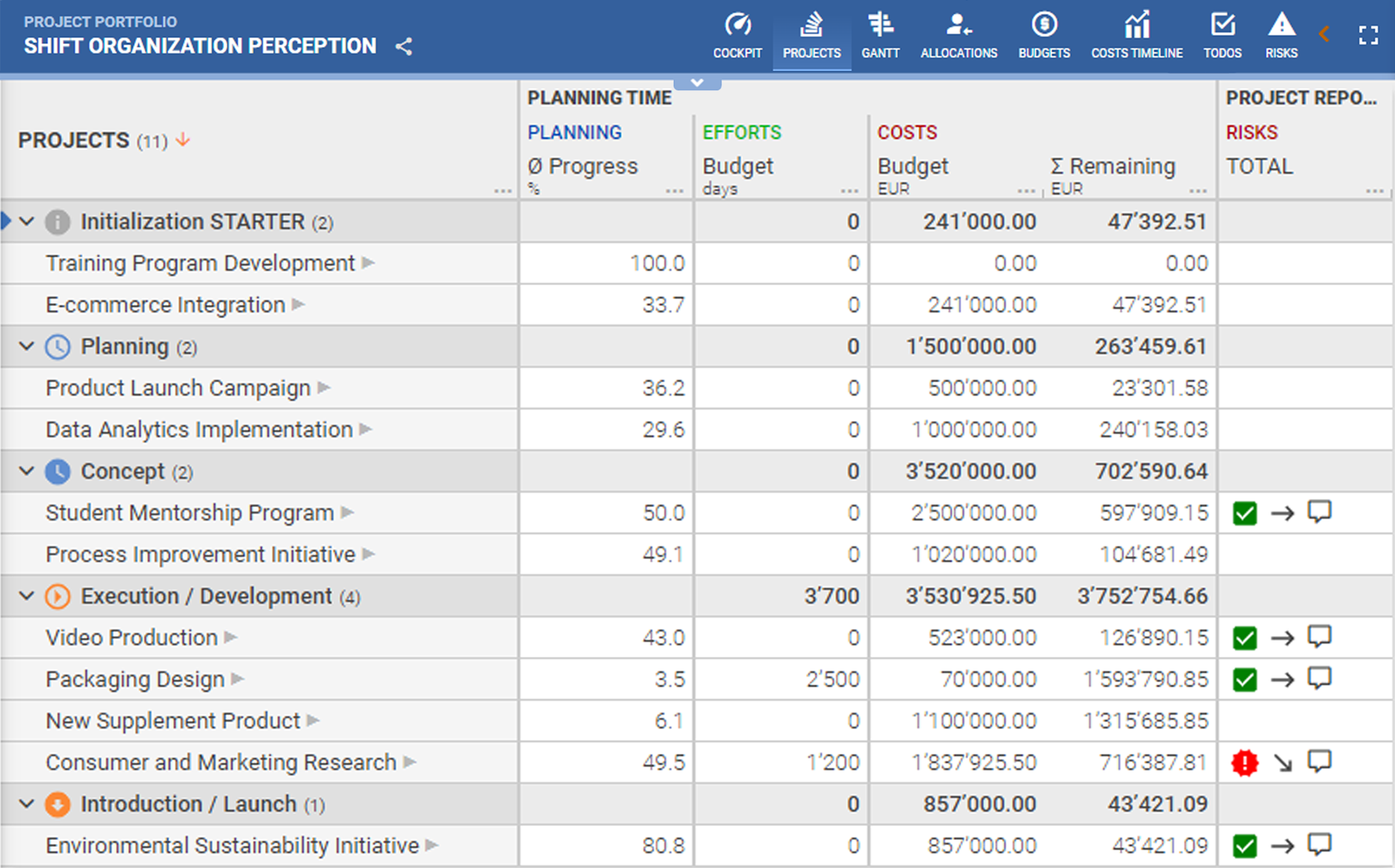
Task: Click the share icon next to portfolio title
Action: click(404, 46)
